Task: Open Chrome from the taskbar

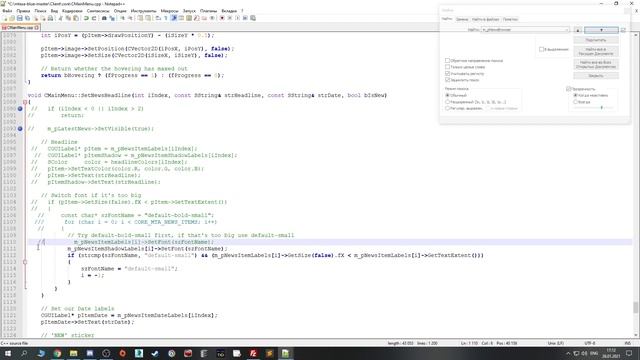Action: 57,353
